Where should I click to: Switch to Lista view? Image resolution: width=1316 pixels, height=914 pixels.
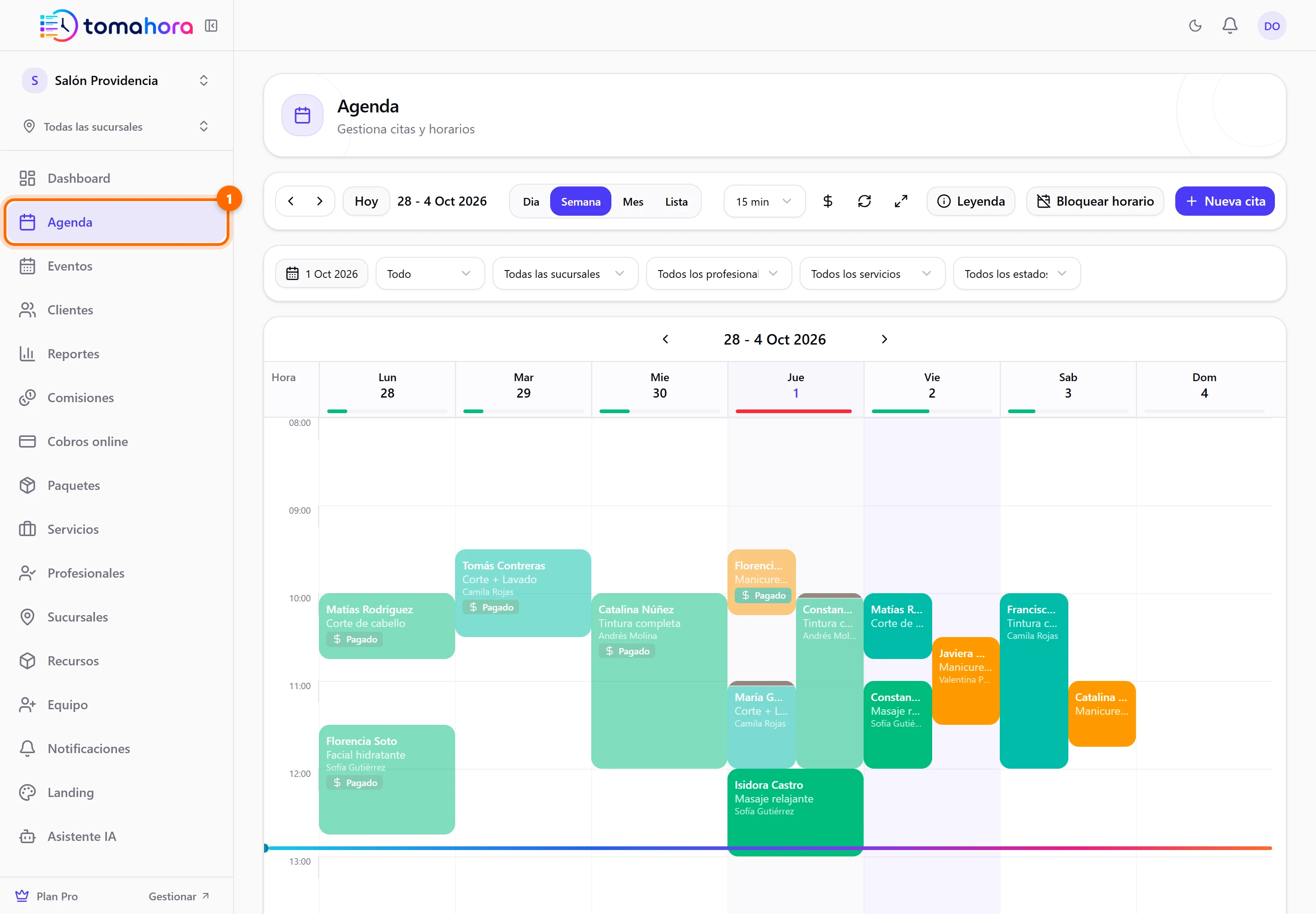click(676, 202)
